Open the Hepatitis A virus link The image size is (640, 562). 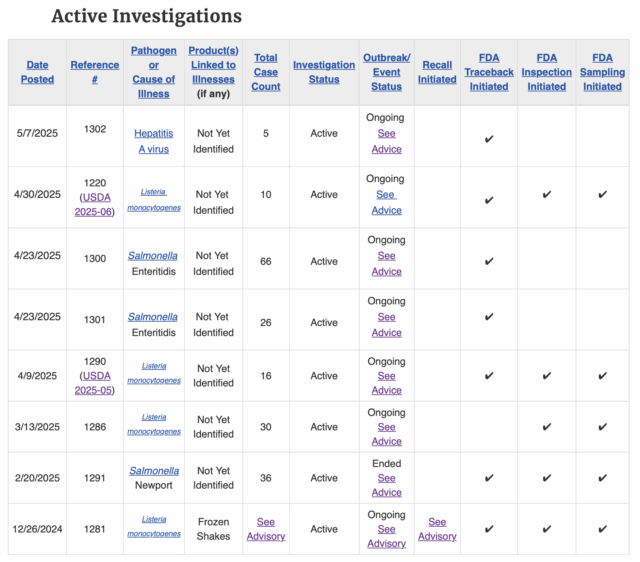tap(154, 141)
